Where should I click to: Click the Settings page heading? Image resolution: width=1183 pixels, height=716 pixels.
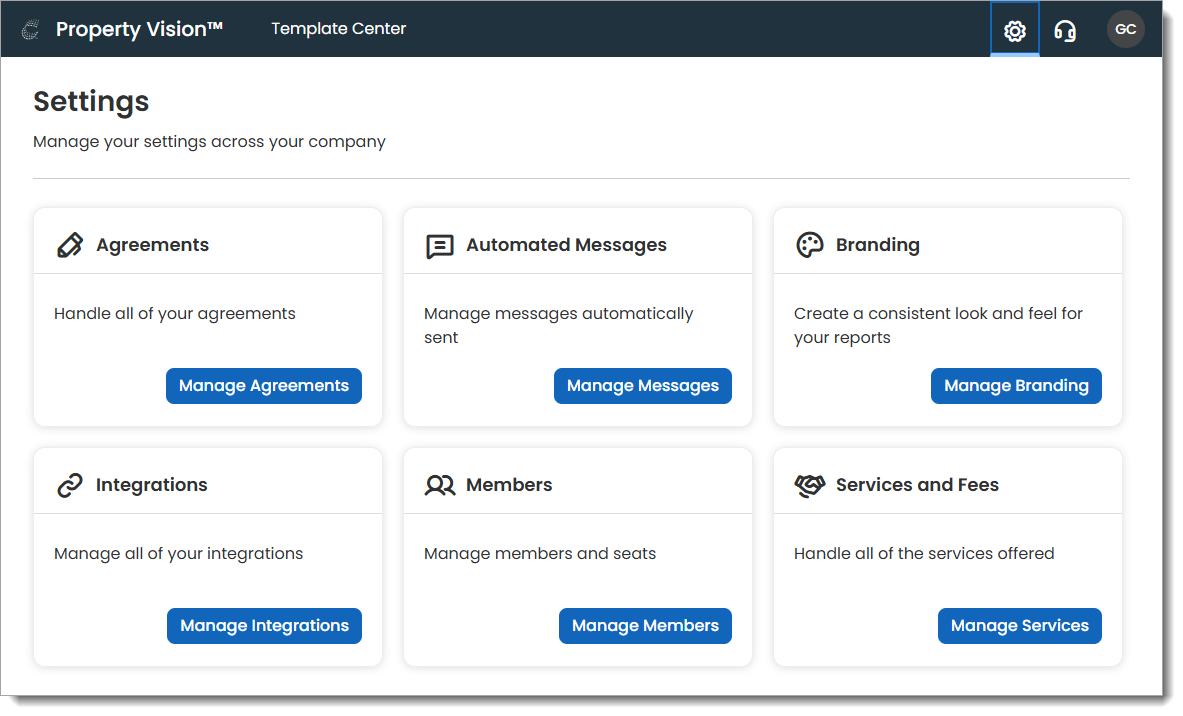coord(91,101)
